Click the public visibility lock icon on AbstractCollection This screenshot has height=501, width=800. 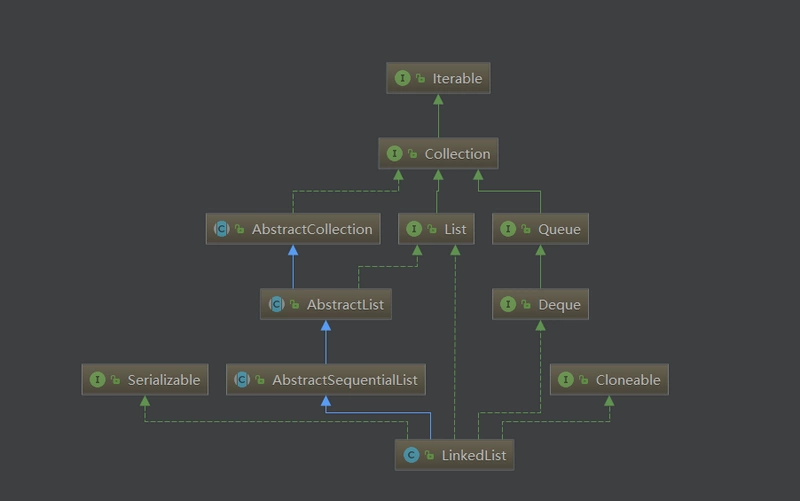(239, 230)
